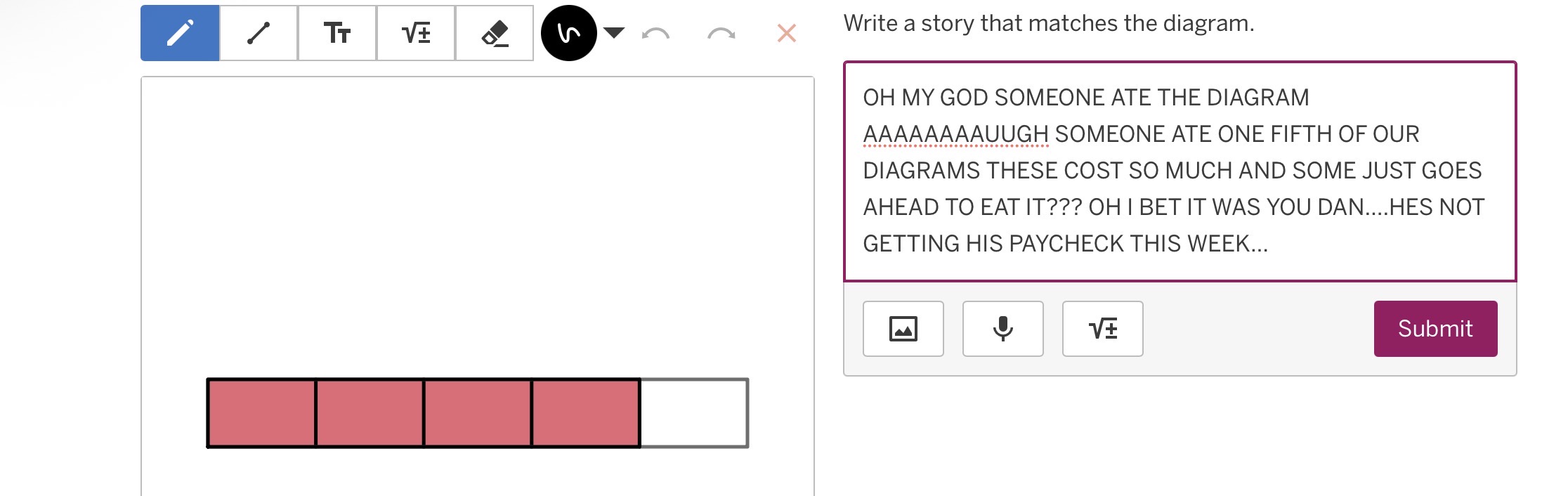Image resolution: width=1568 pixels, height=496 pixels.
Task: Click the second shaded red diagram segment
Action: (x=370, y=413)
